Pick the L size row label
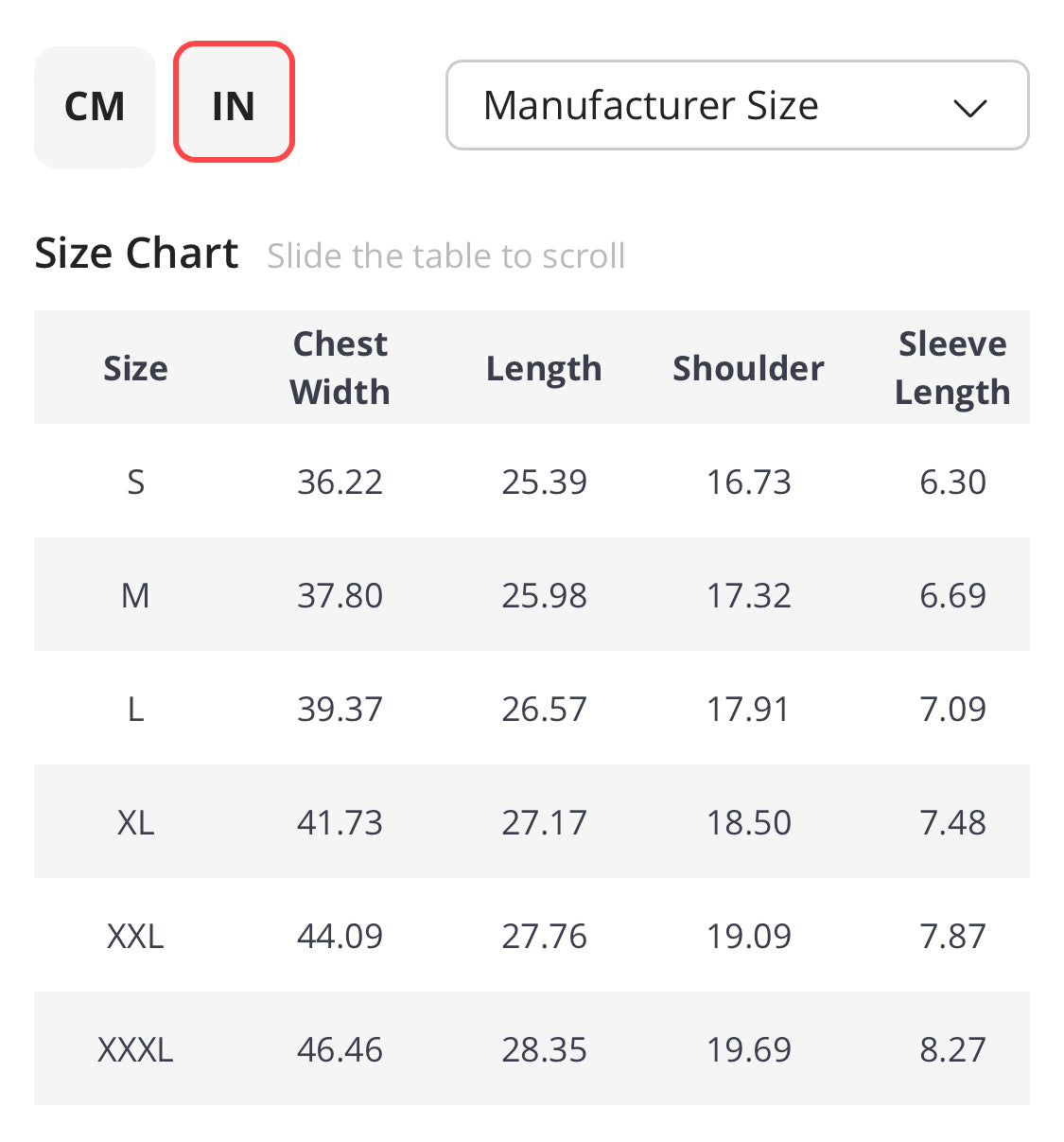This screenshot has width=1064, height=1142. 135,710
